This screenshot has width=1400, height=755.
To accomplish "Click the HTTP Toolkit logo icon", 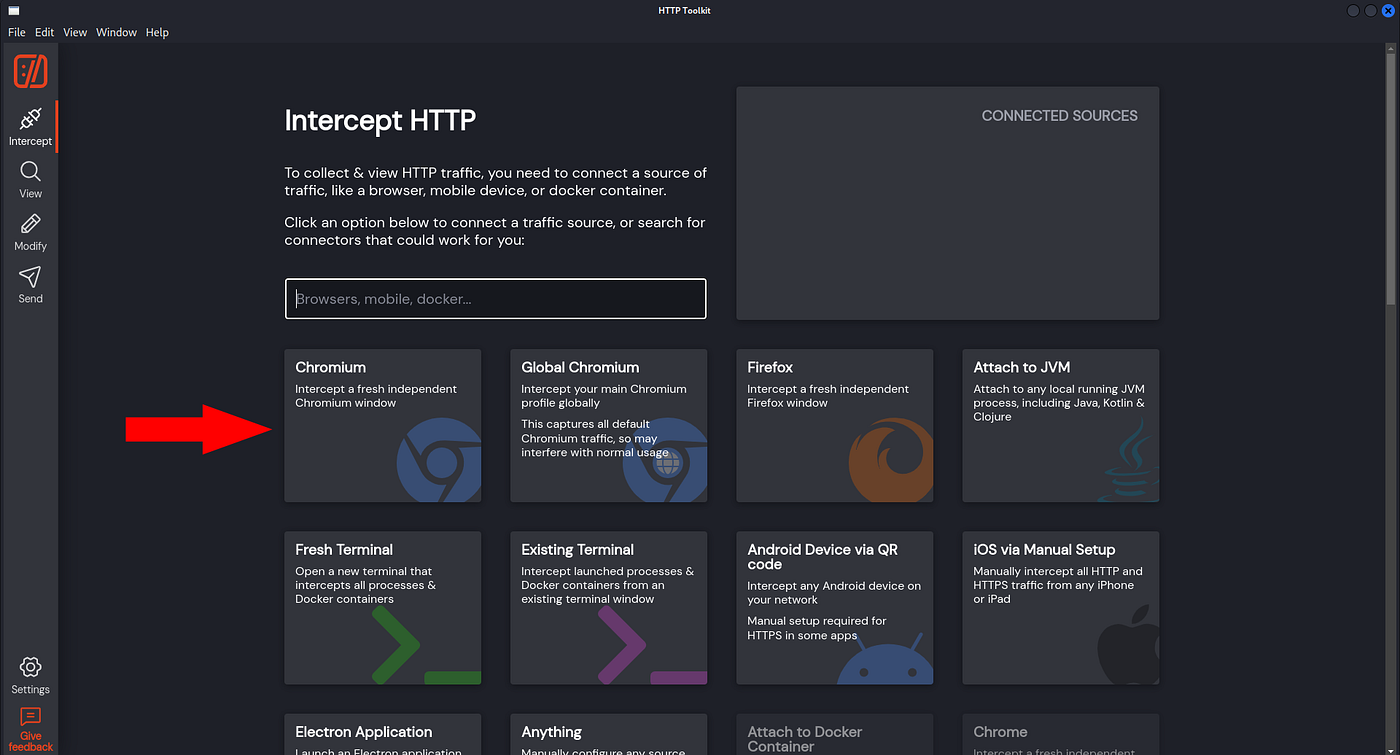I will pos(30,71).
